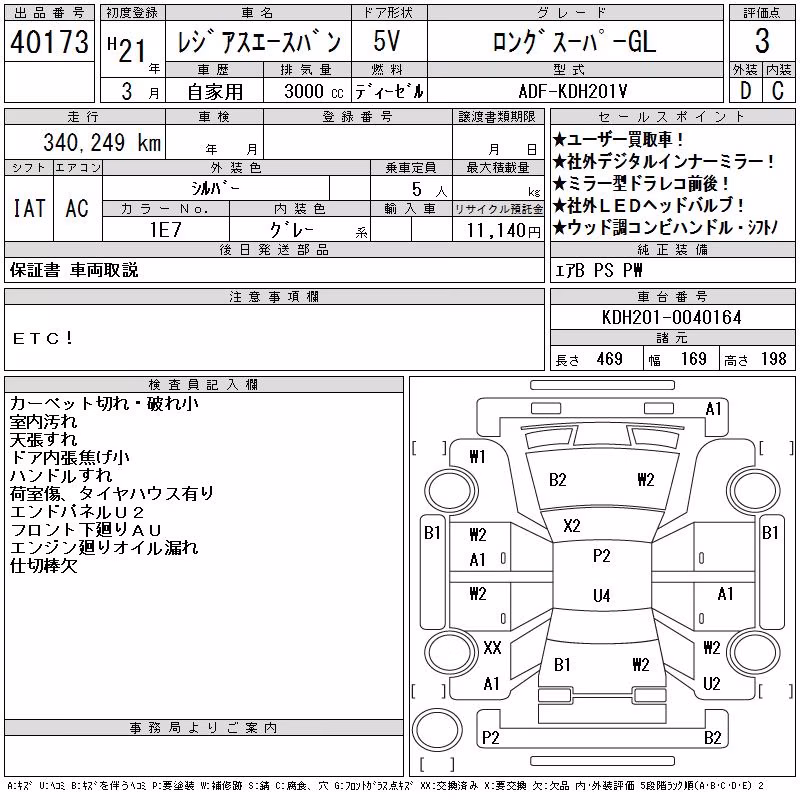
Task: Click the 車台番号 header label
Action: 672,296
